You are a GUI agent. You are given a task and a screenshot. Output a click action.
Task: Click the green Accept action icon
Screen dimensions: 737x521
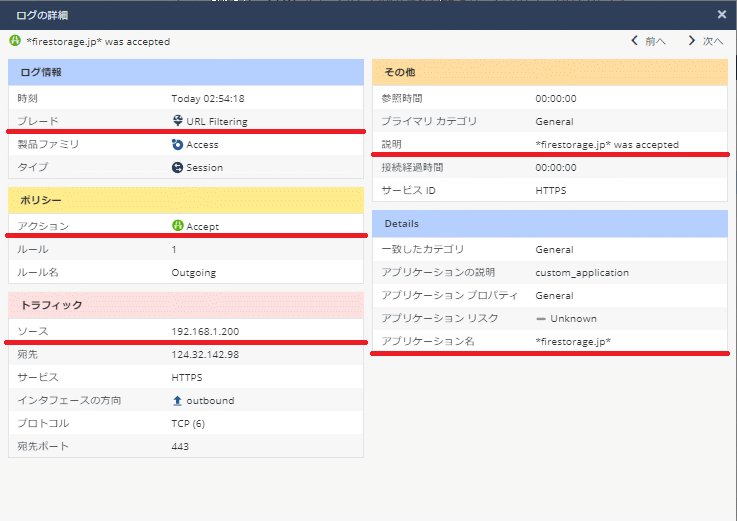(177, 226)
